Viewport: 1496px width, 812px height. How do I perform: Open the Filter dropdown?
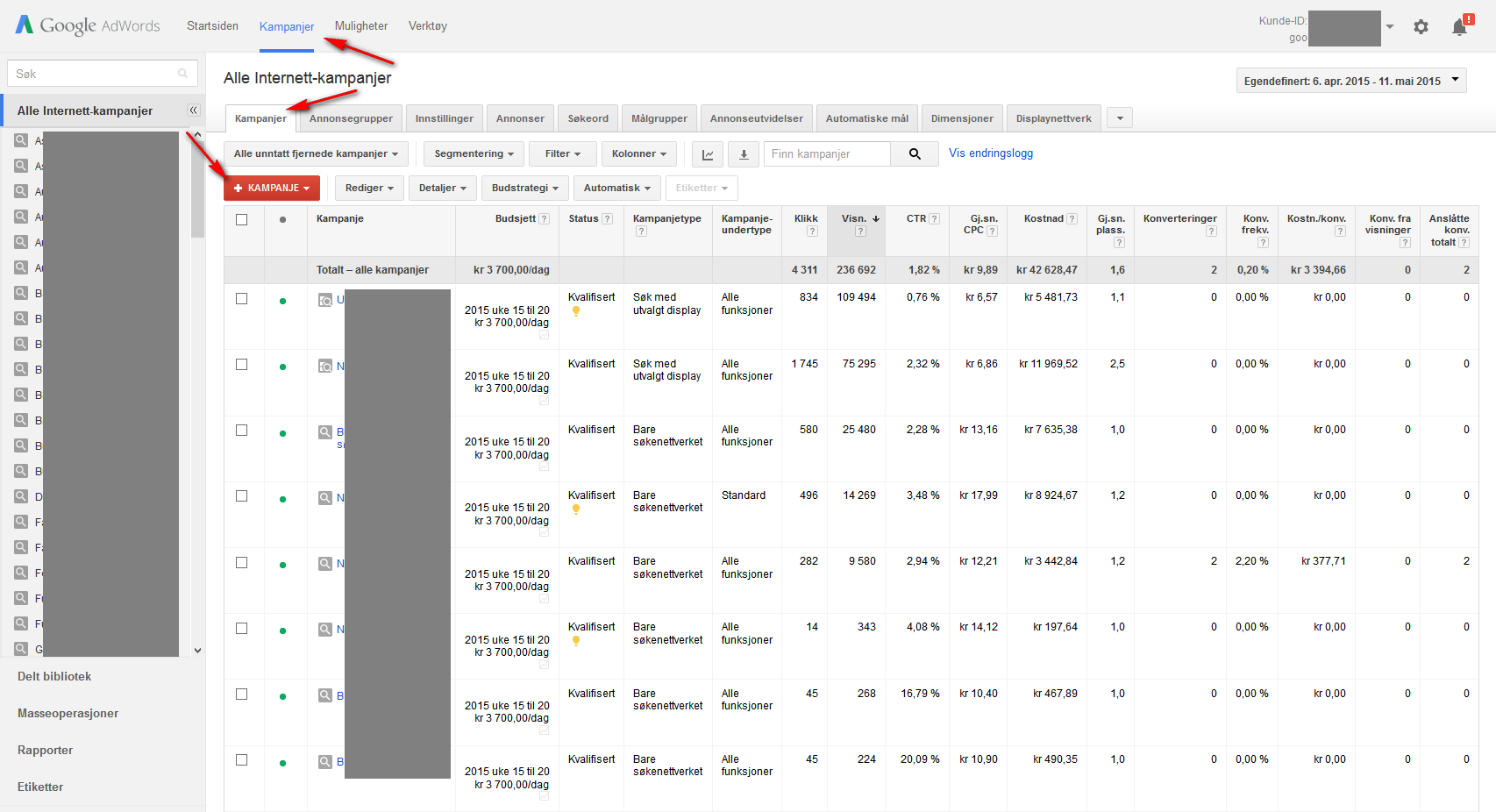pyautogui.click(x=563, y=154)
